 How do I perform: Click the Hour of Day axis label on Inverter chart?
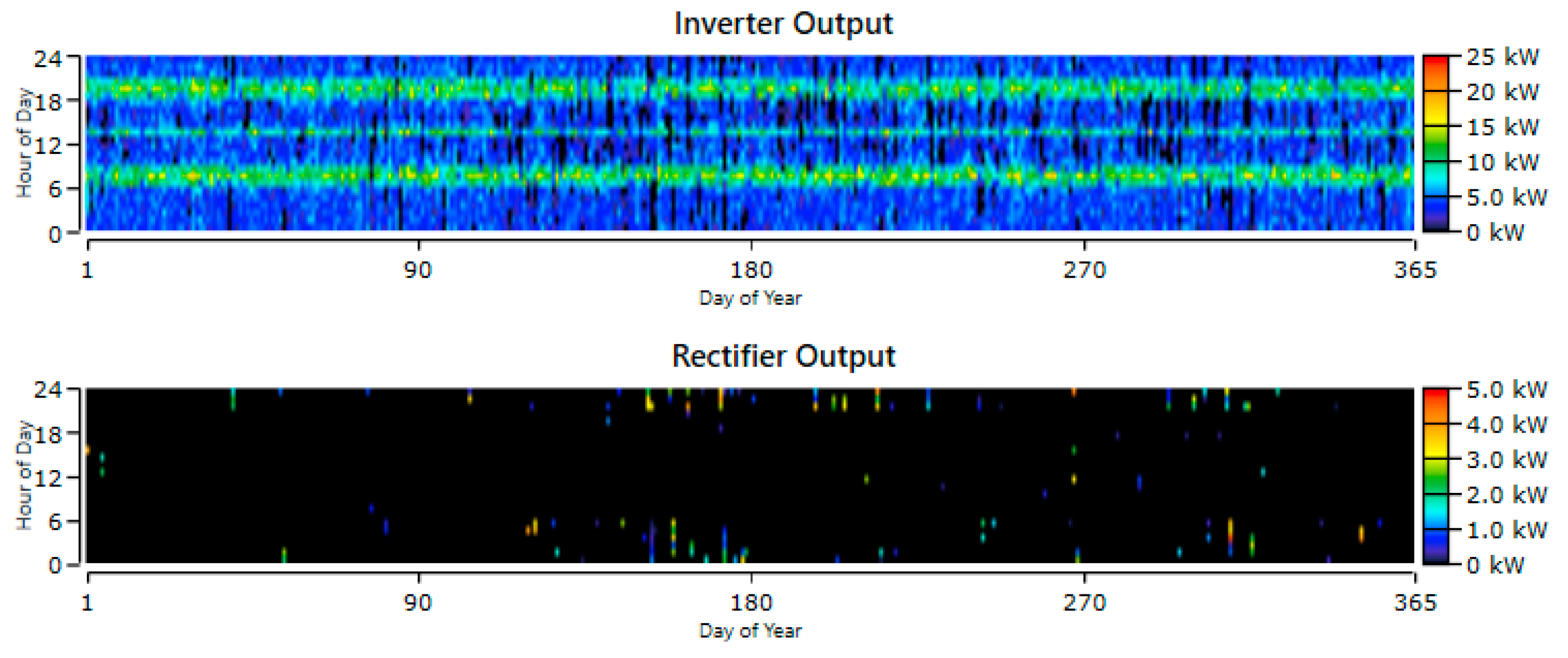[x=24, y=143]
